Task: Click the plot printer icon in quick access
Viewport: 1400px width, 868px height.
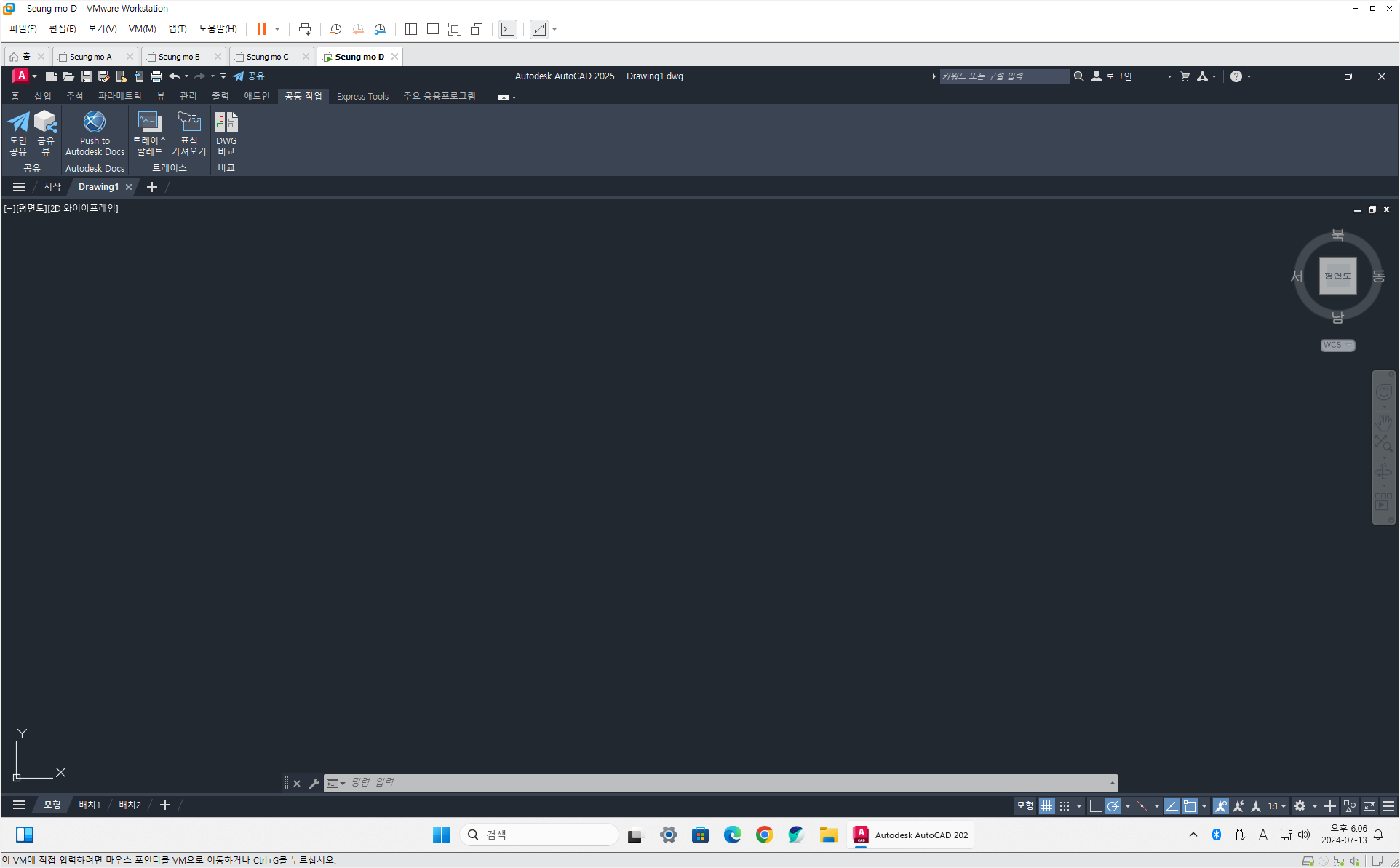Action: [x=156, y=76]
